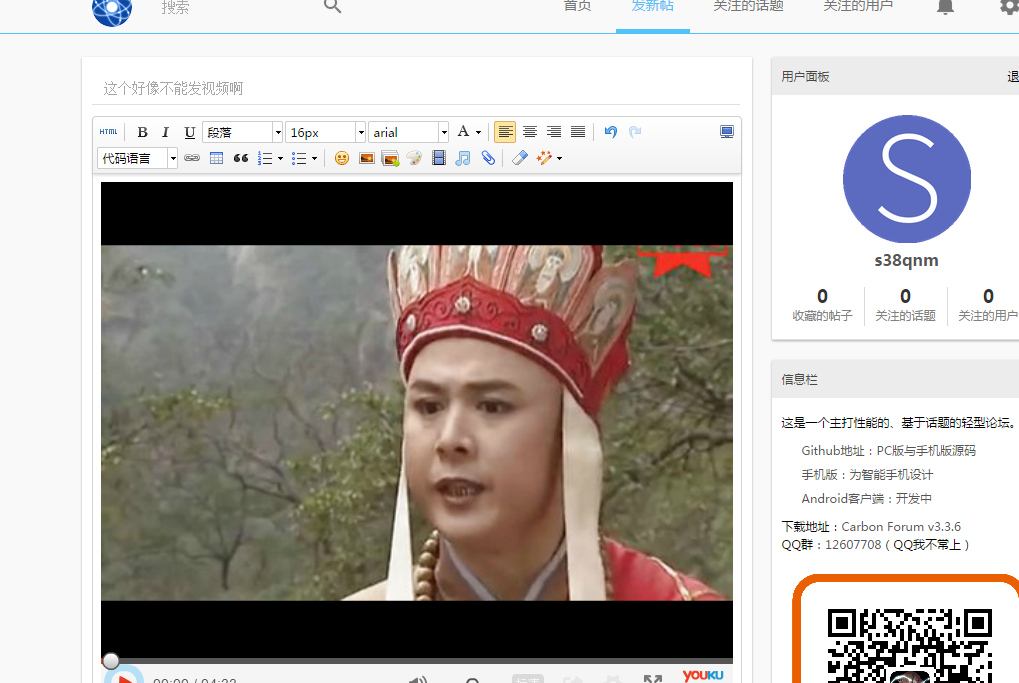Attach a file with paperclip

(x=488, y=158)
